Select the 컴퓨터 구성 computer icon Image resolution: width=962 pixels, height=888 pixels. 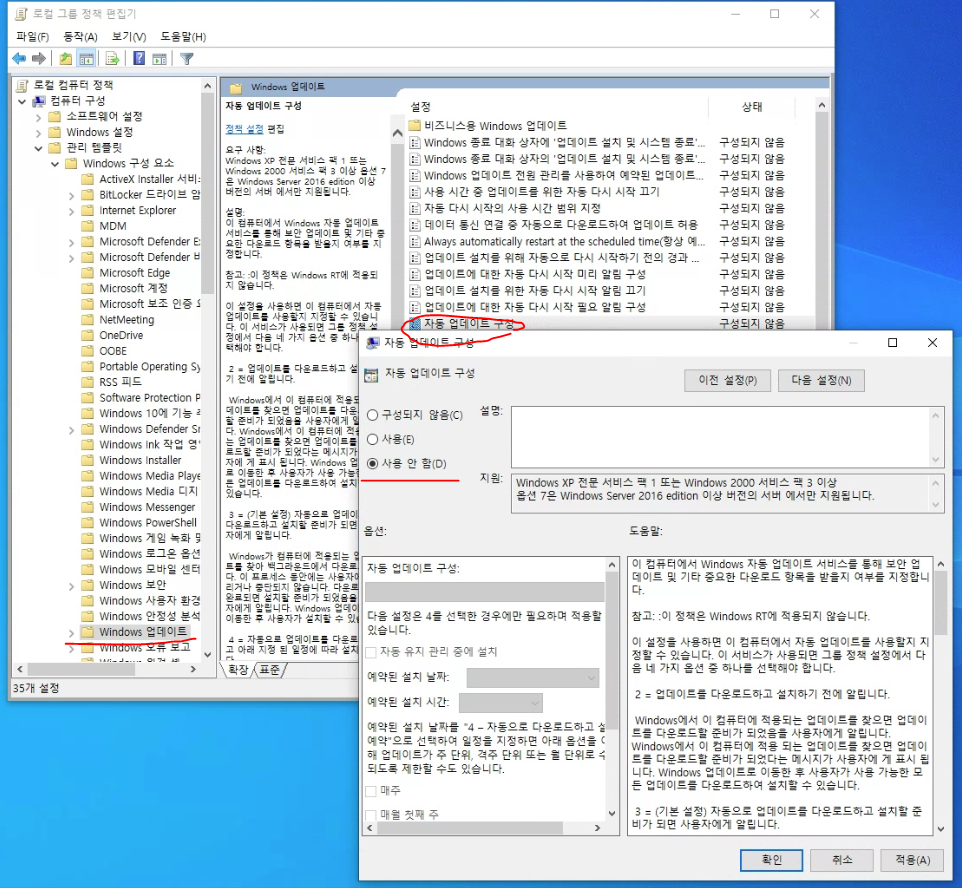click(x=40, y=101)
